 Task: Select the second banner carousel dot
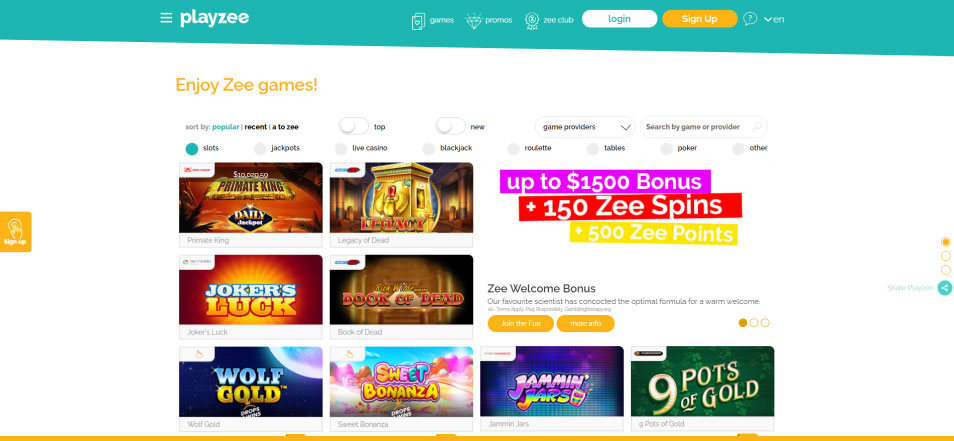(754, 323)
